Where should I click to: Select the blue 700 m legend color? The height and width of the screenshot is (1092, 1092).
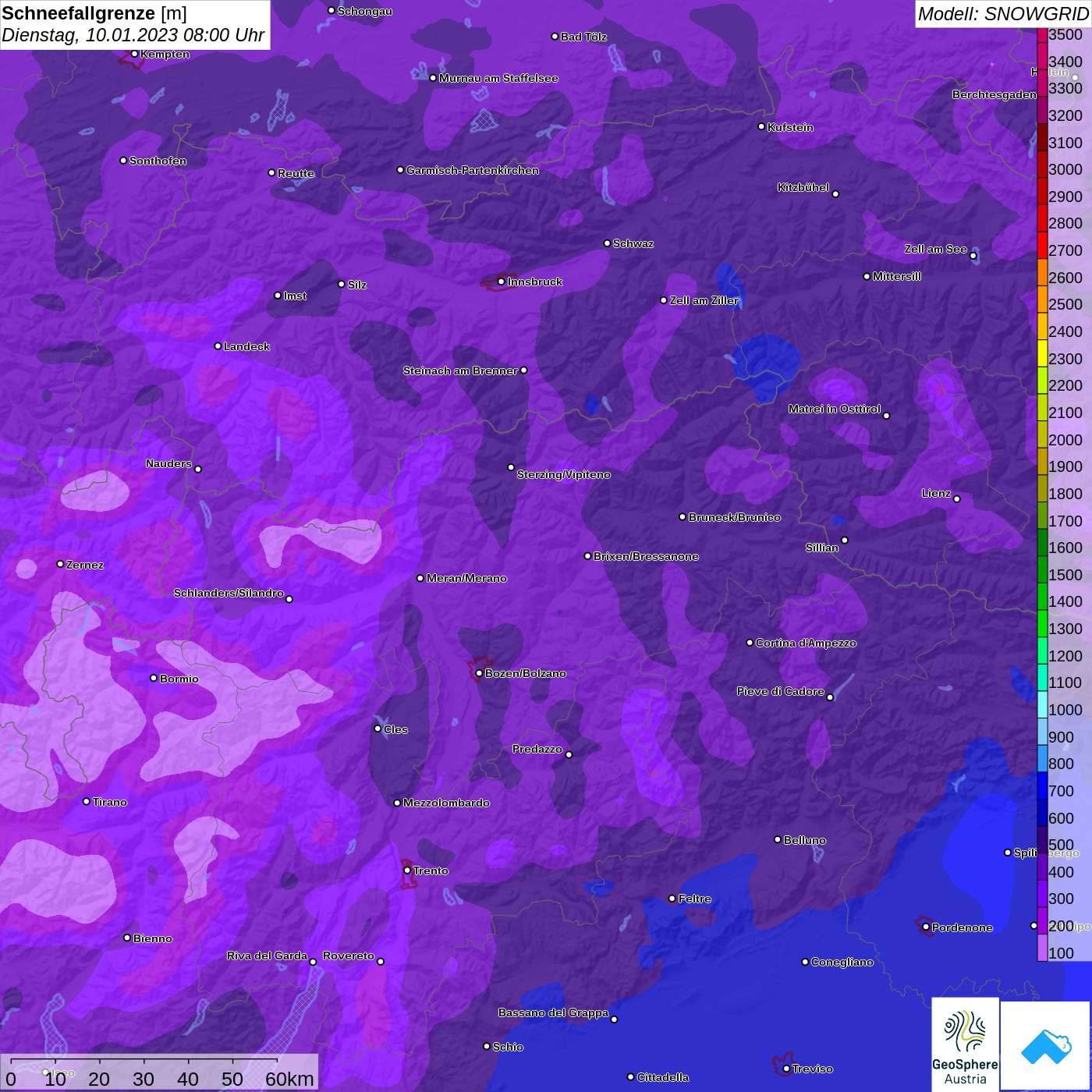click(x=1042, y=791)
